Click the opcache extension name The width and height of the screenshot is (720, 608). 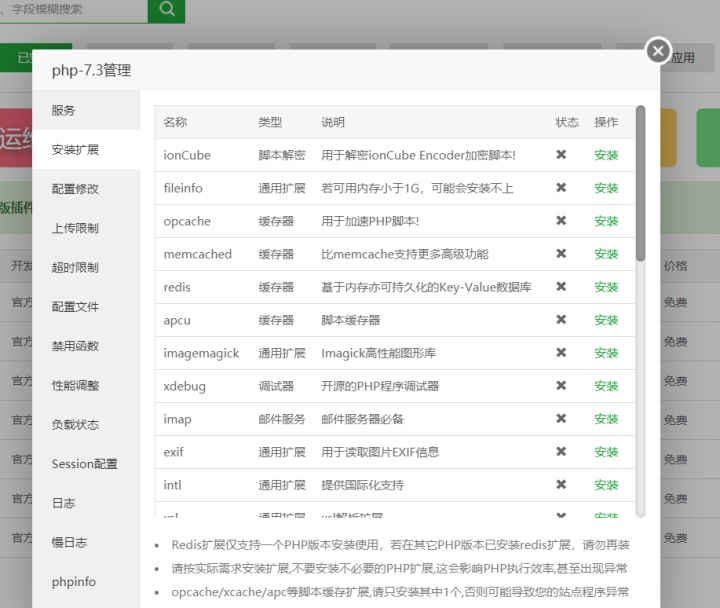tap(187, 222)
